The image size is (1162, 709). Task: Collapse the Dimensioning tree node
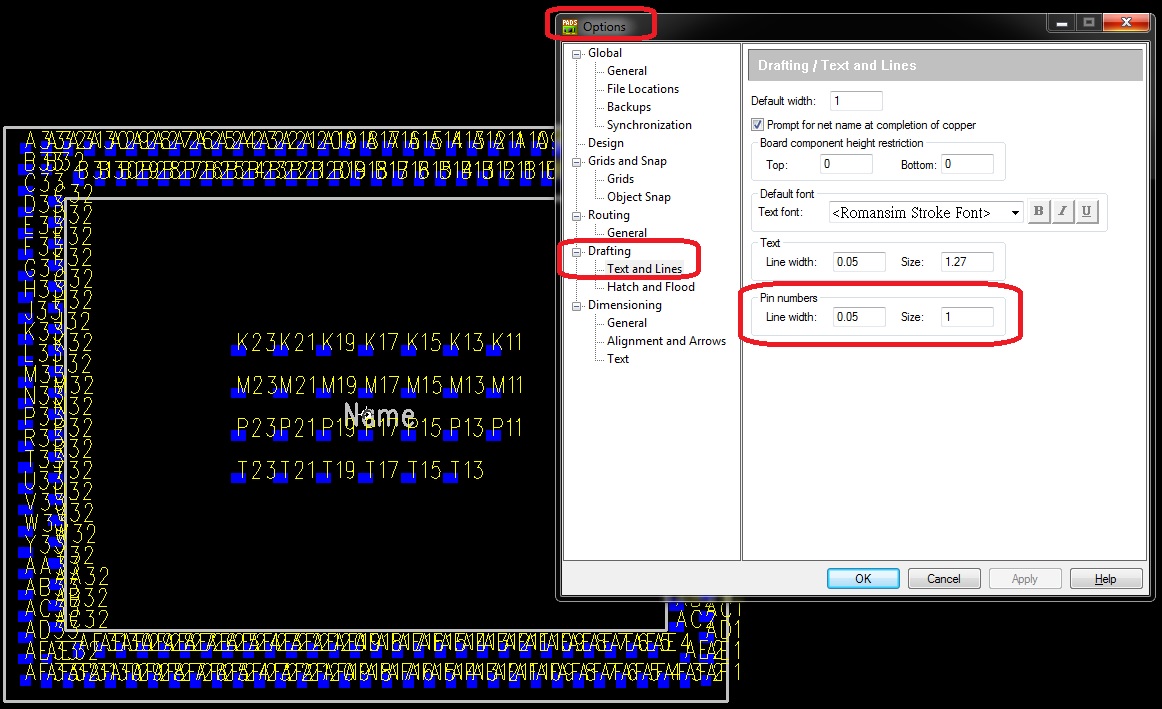(576, 305)
